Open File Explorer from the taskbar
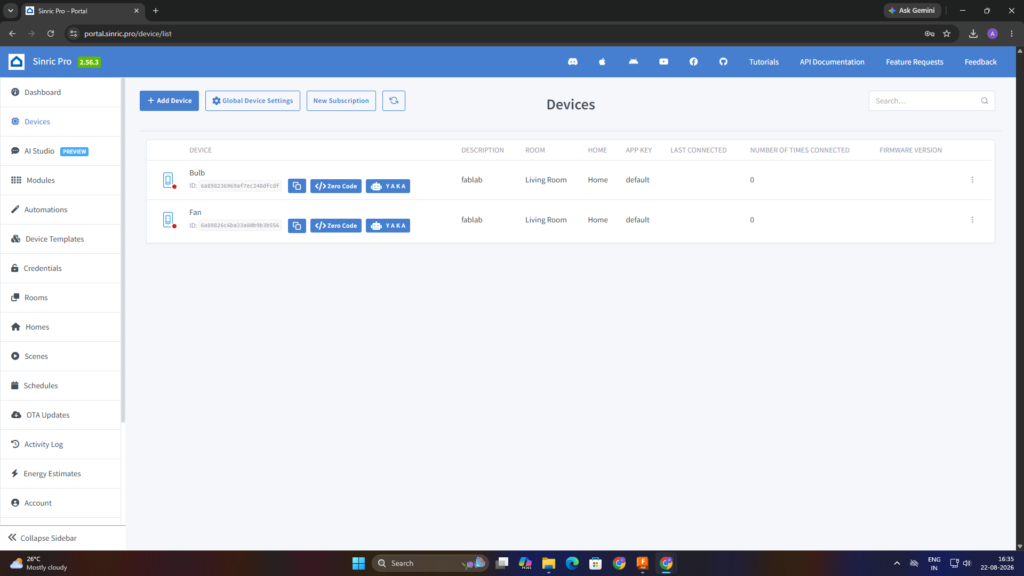The height and width of the screenshot is (576, 1024). click(549, 563)
